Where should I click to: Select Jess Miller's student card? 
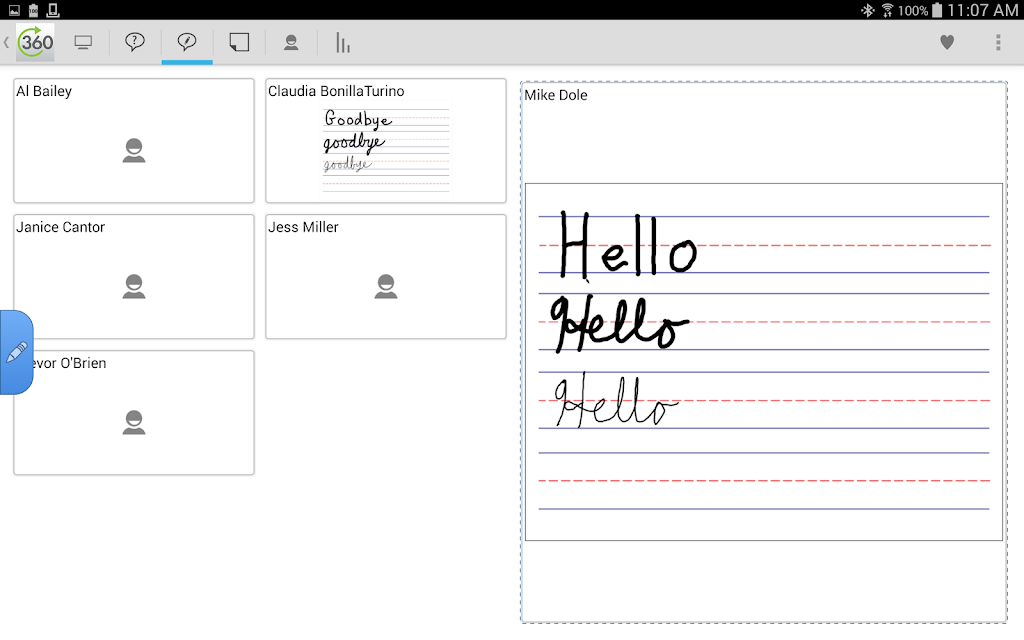385,276
